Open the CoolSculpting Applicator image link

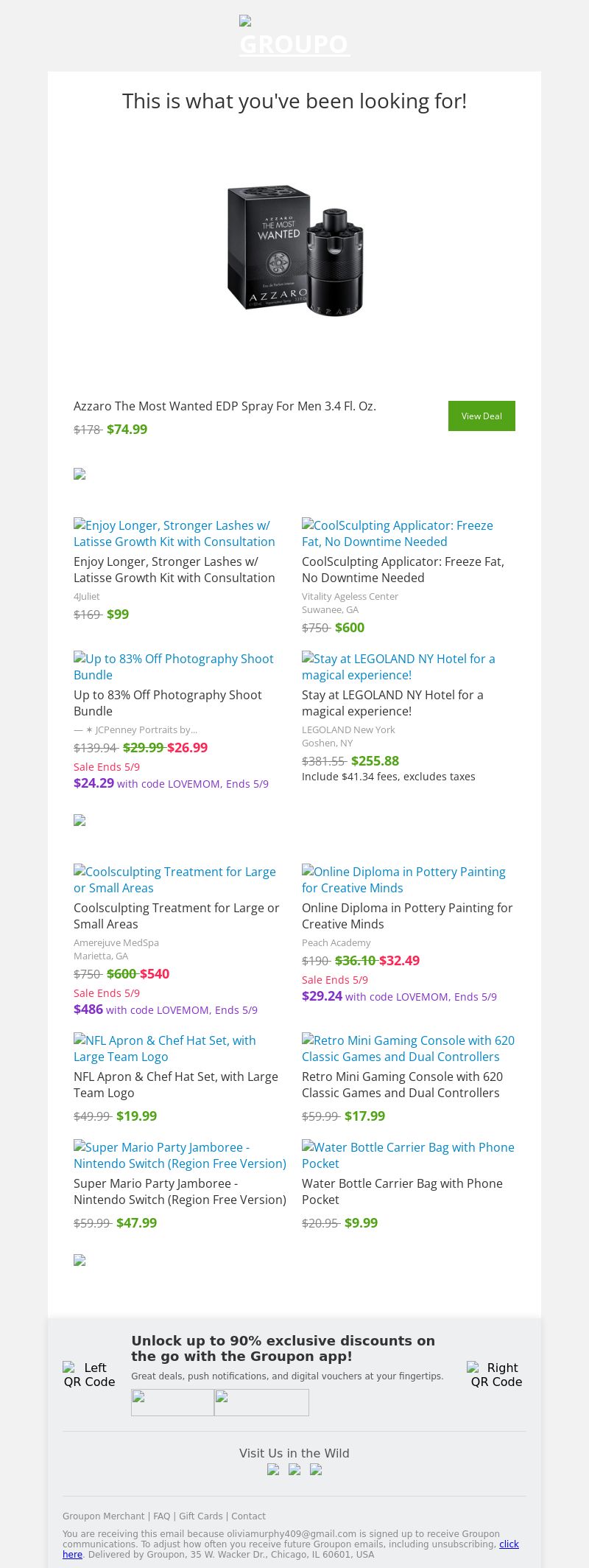point(398,533)
